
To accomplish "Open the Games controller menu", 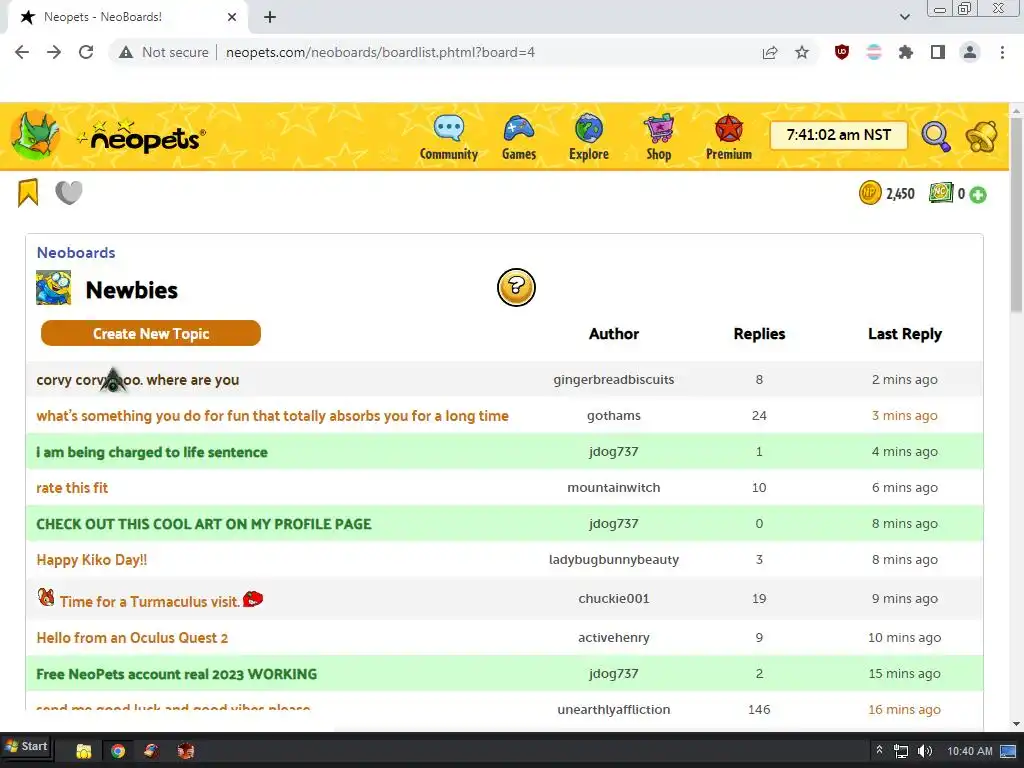I will click(519, 137).
